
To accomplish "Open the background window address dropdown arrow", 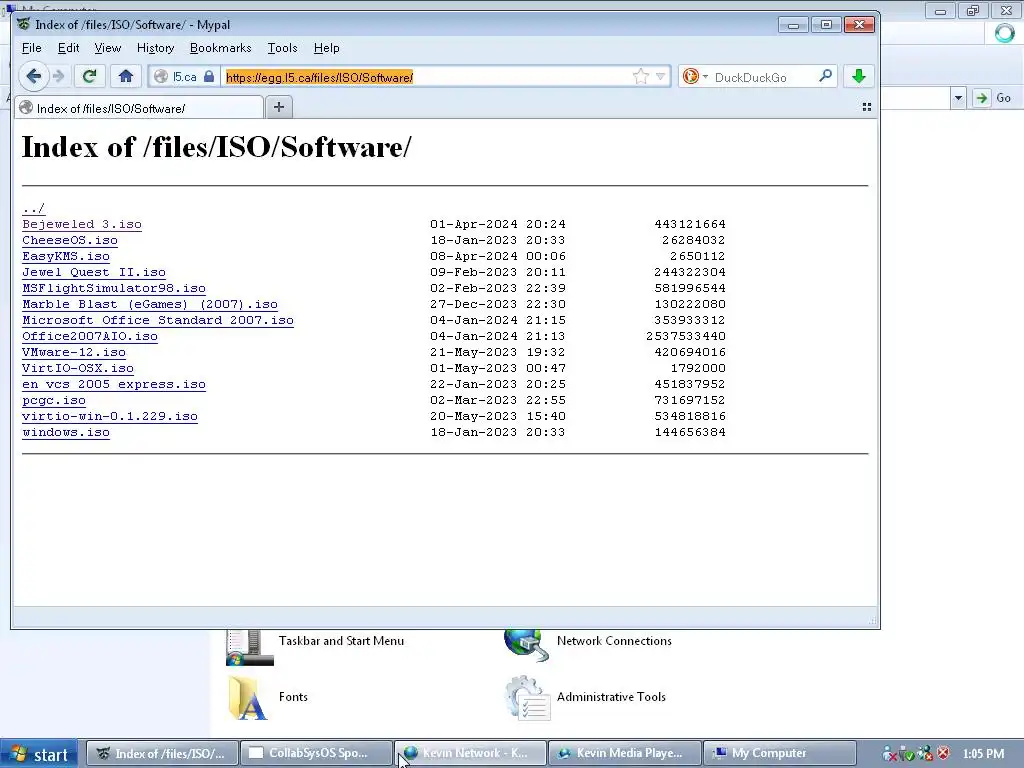I will (958, 98).
